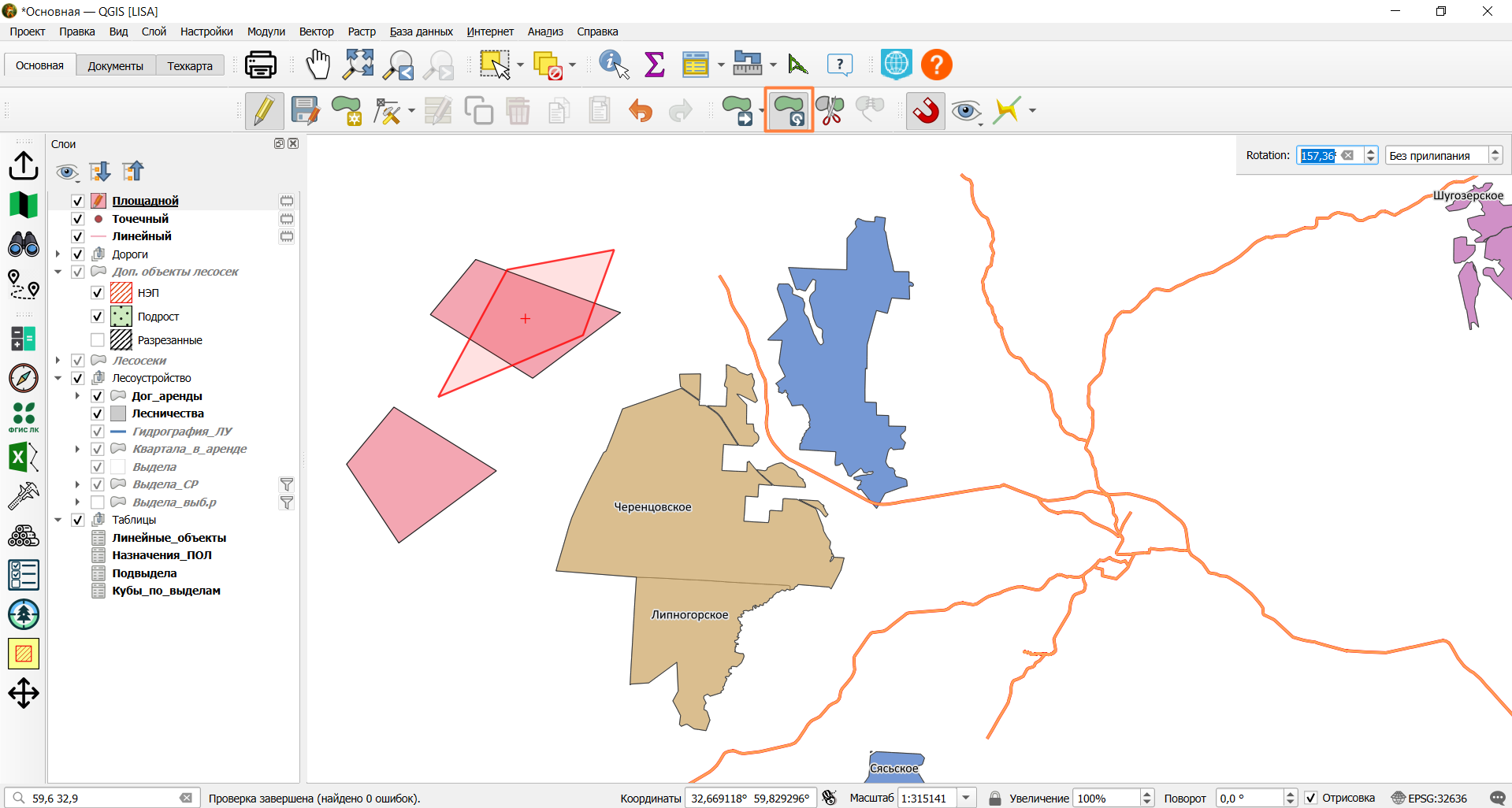Click the Add polygon feature icon
This screenshot has width=1512, height=808.
346,110
